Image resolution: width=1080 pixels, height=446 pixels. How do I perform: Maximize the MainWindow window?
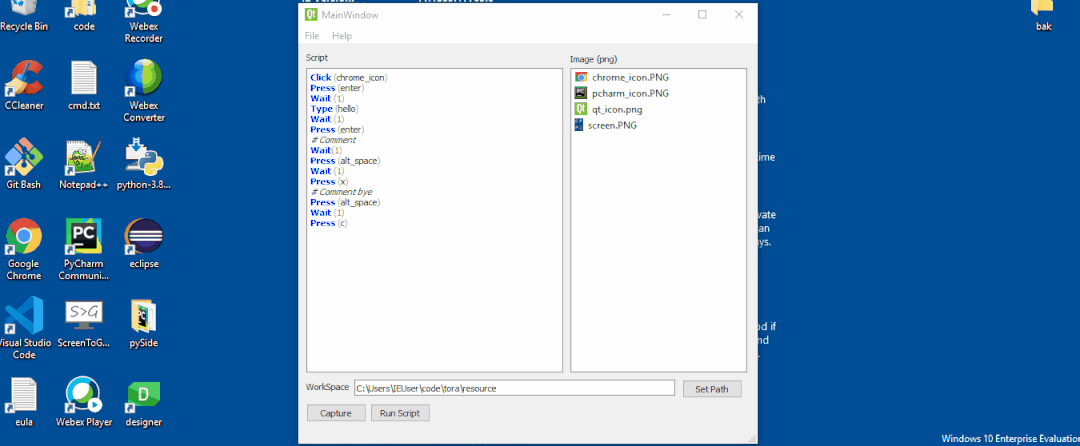703,14
